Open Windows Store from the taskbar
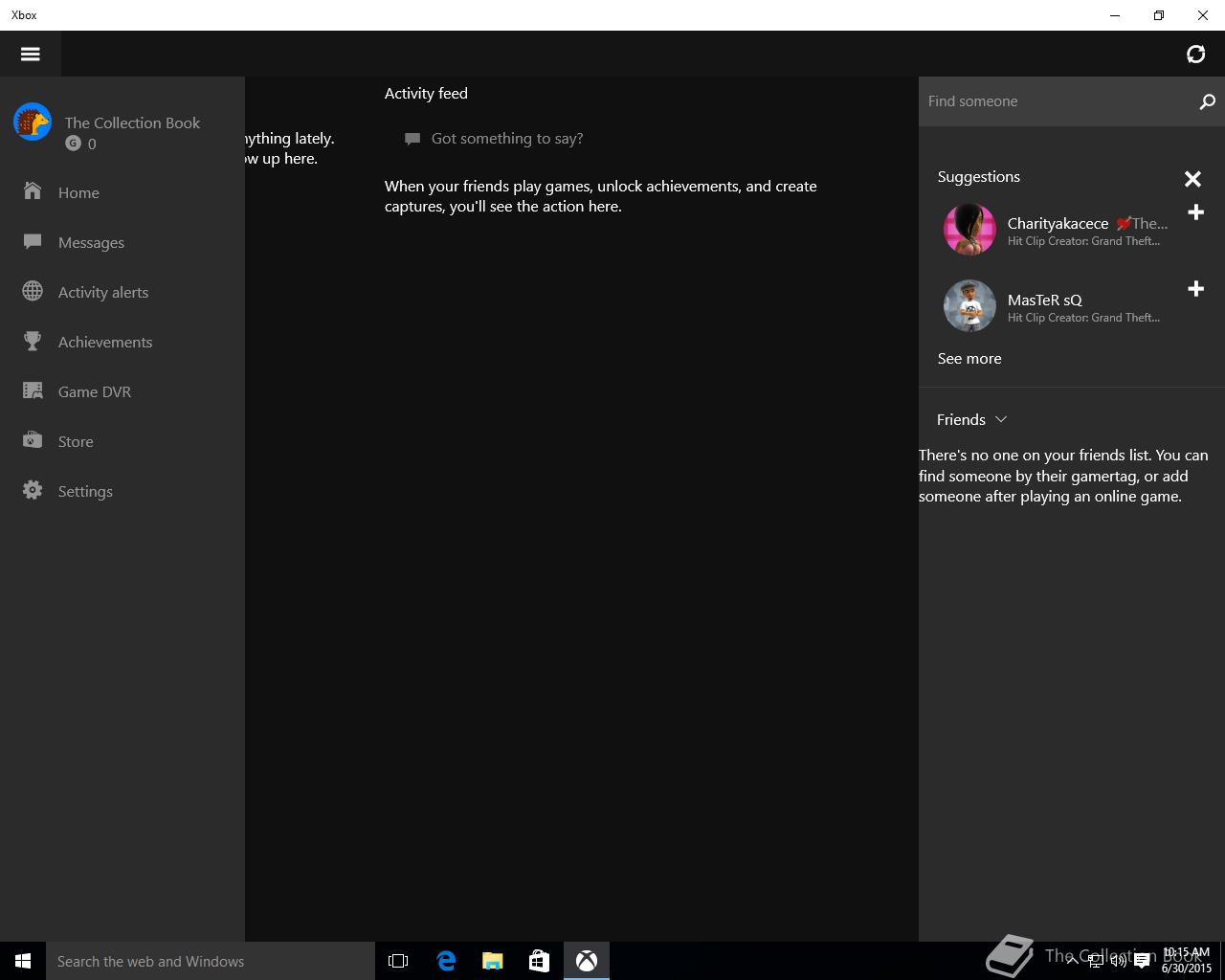1225x980 pixels. click(x=539, y=961)
